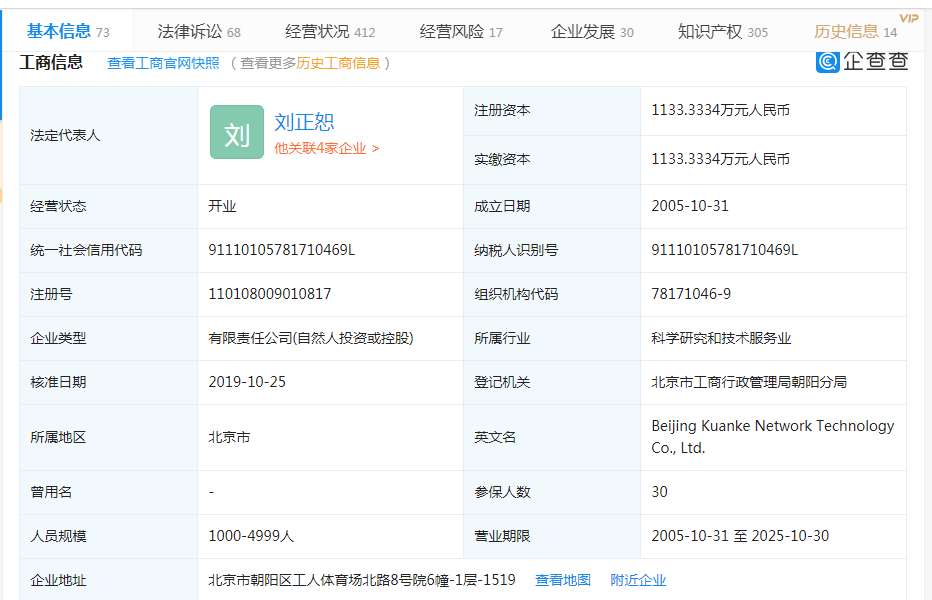Click 查看地图 link beside the address
The image size is (932, 600).
562,580
